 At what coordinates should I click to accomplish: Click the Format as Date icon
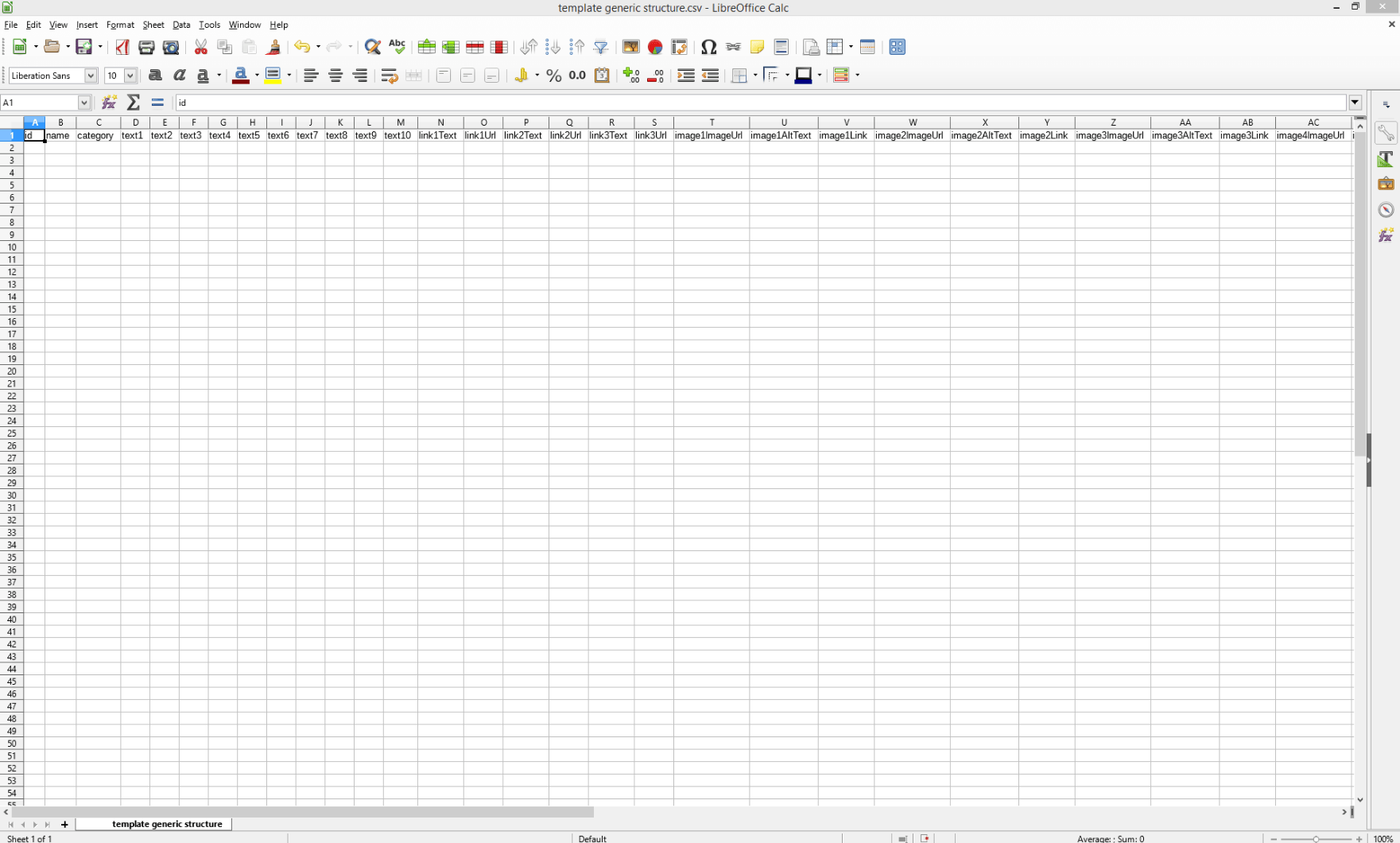pos(602,76)
